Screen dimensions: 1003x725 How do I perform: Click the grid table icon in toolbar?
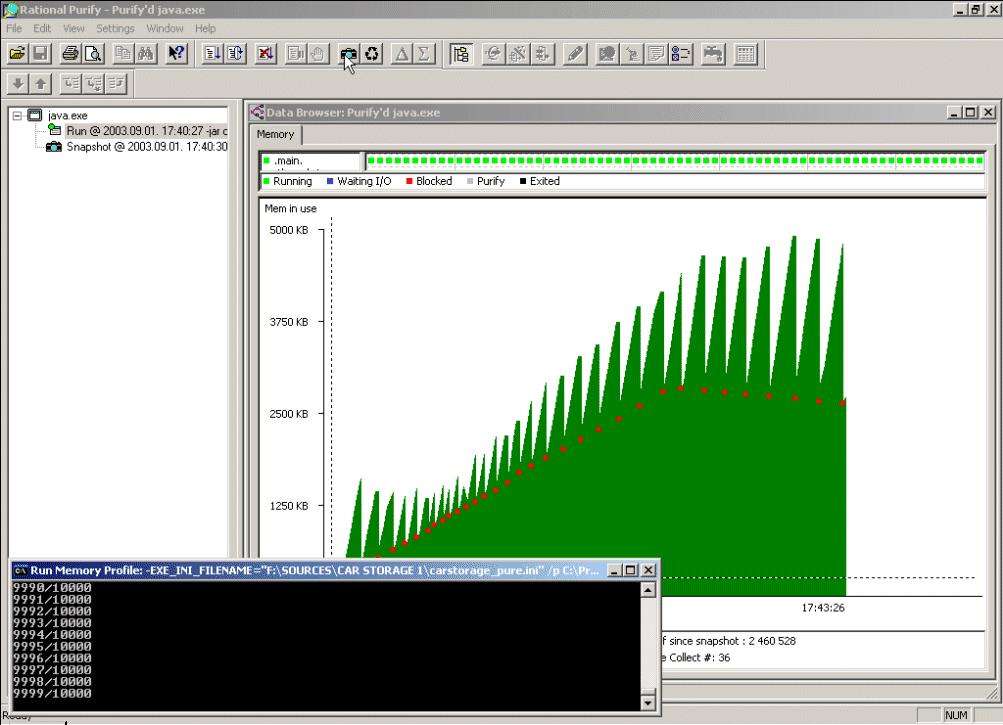pyautogui.click(x=745, y=54)
